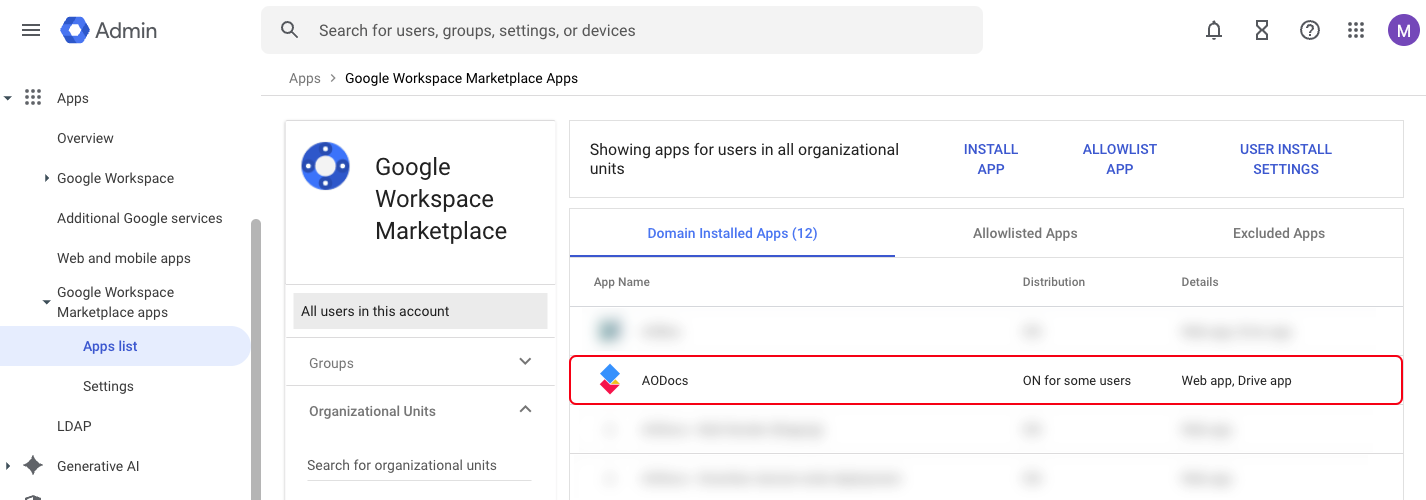Click the Apps grid icon in sidebar
This screenshot has height=500, width=1426.
click(x=33, y=98)
